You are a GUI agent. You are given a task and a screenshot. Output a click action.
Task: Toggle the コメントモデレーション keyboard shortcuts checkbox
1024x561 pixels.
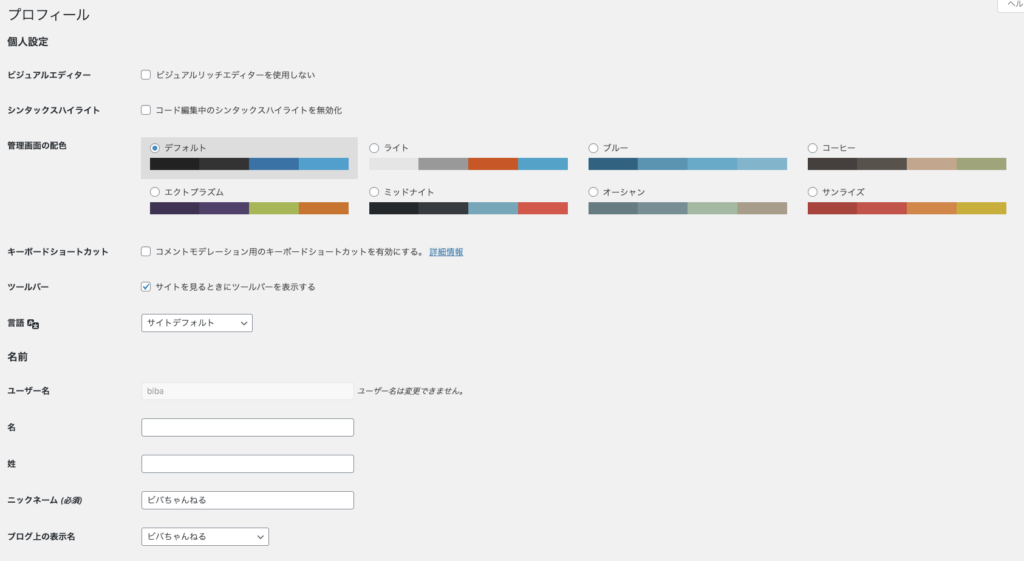pyautogui.click(x=146, y=251)
